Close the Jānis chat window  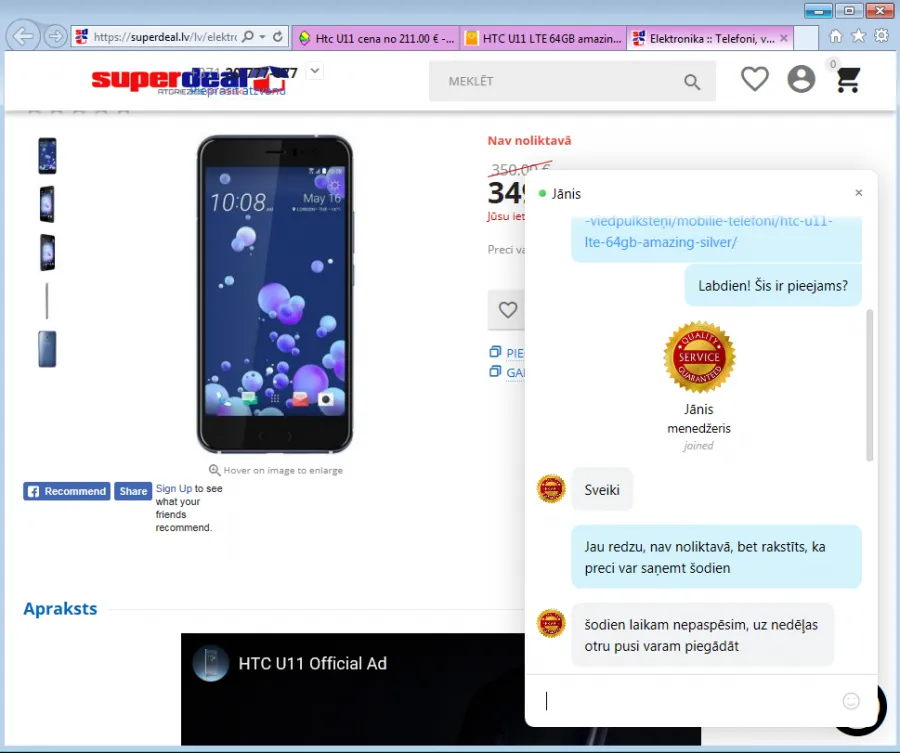[859, 193]
